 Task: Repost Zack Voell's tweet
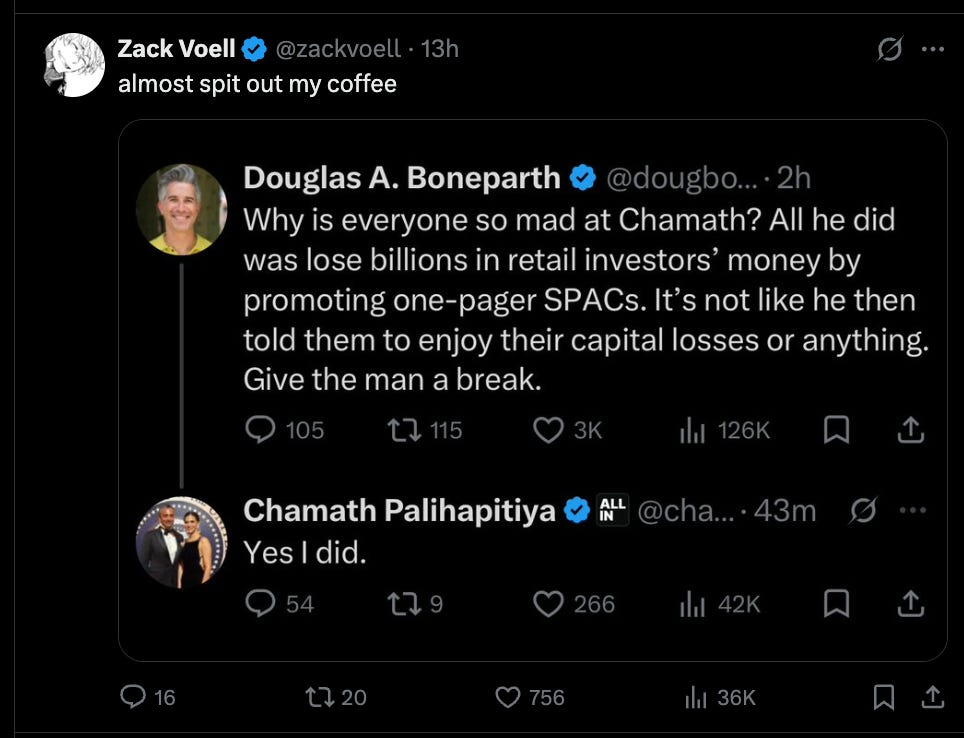pos(325,697)
